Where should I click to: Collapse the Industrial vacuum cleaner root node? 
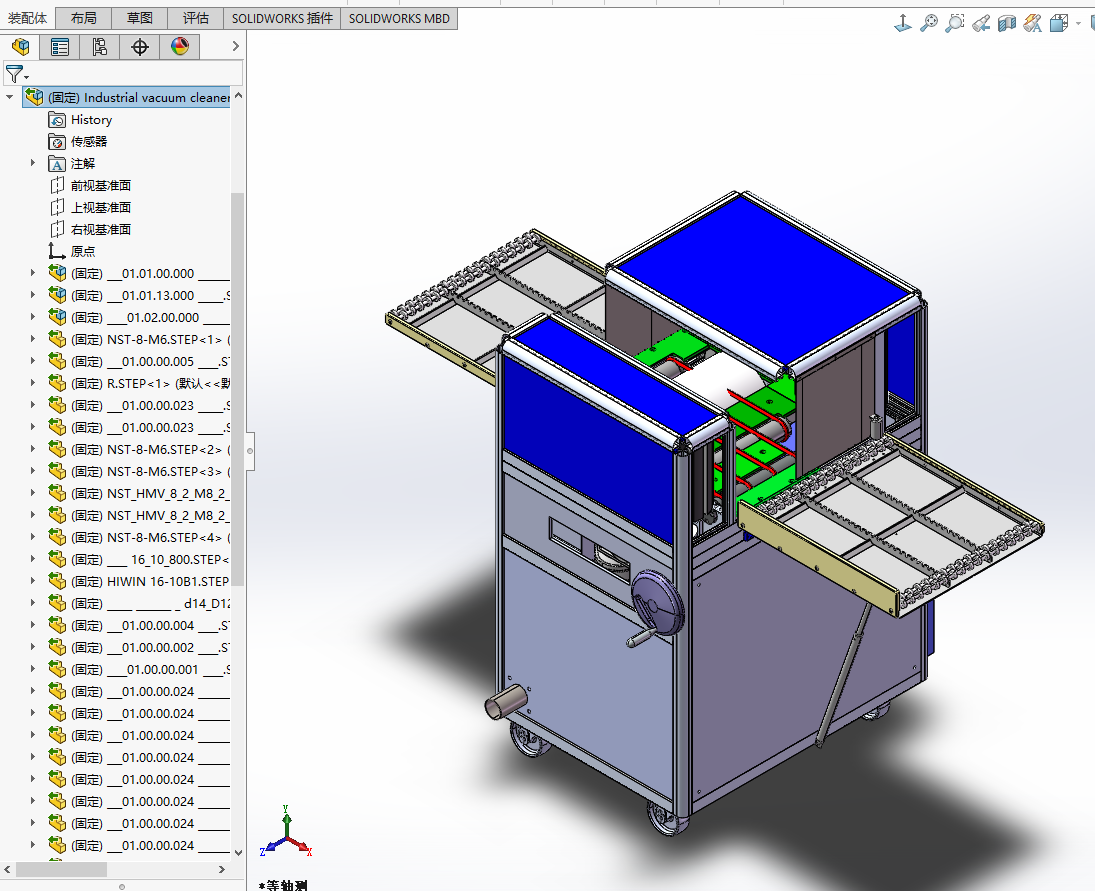pyautogui.click(x=11, y=97)
